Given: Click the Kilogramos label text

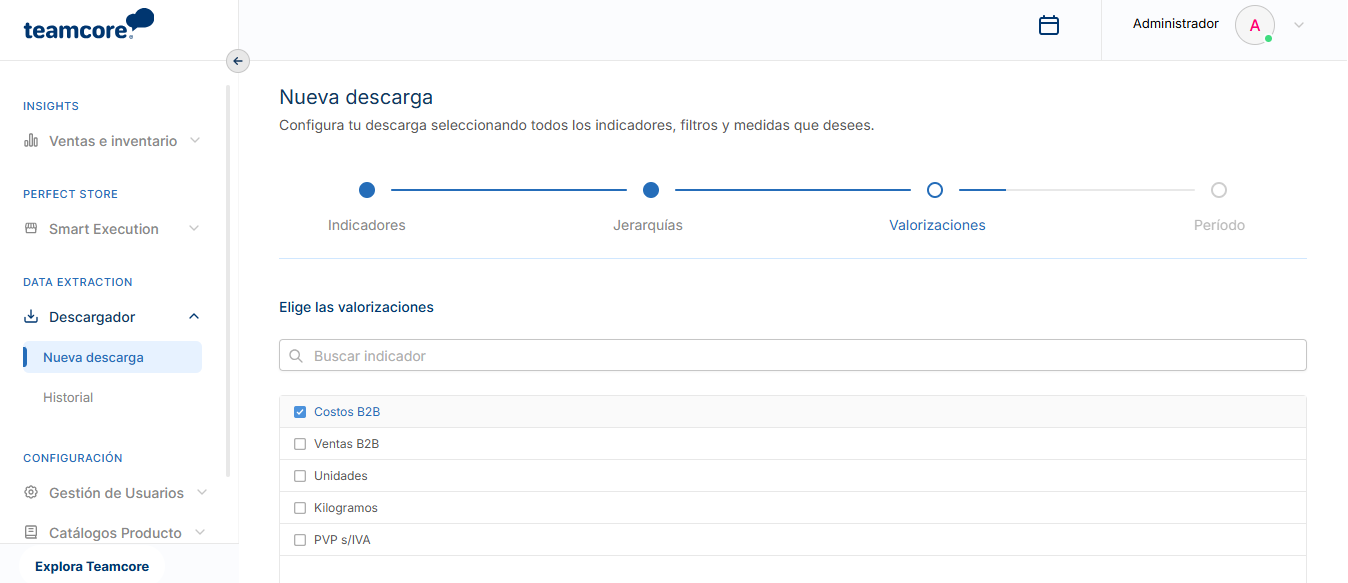Looking at the screenshot, I should (346, 508).
